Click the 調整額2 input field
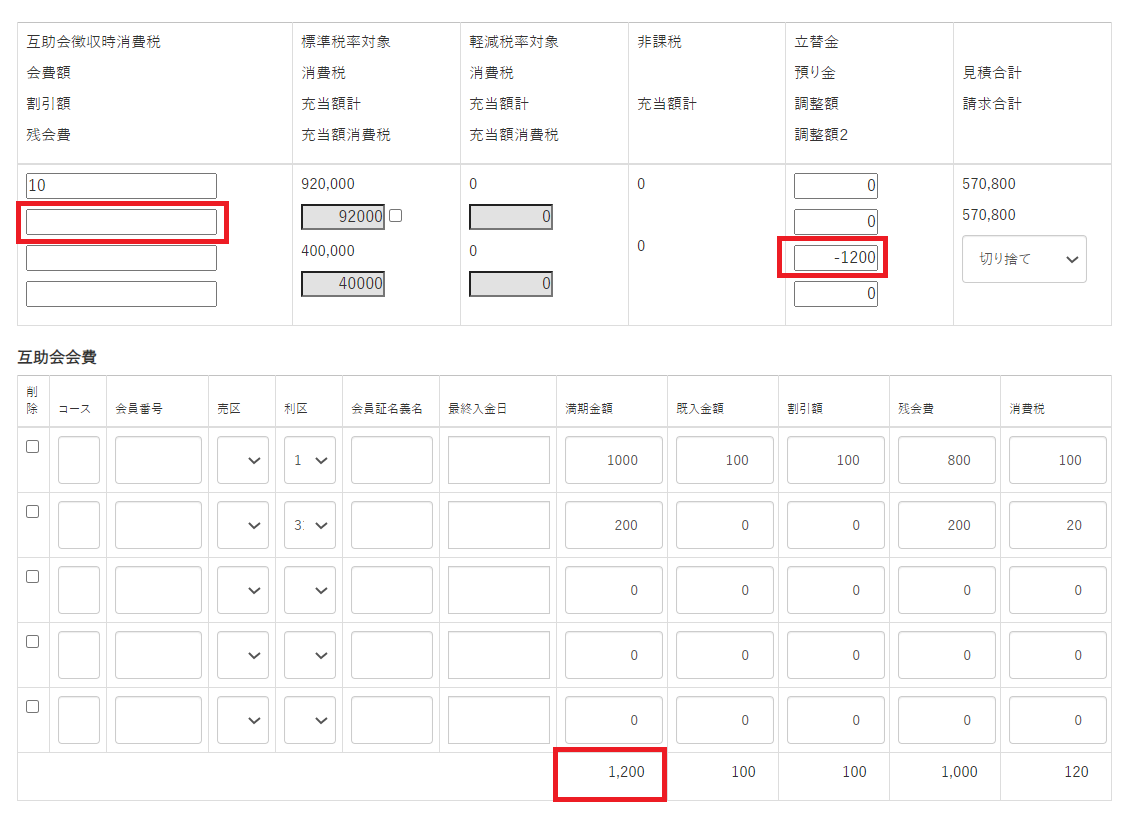This screenshot has width=1133, height=820. [x=835, y=294]
